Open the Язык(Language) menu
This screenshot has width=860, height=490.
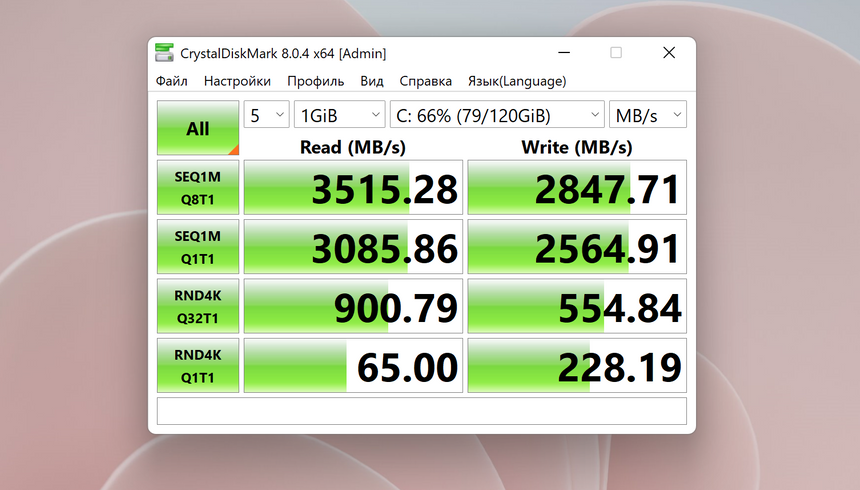pyautogui.click(x=517, y=81)
